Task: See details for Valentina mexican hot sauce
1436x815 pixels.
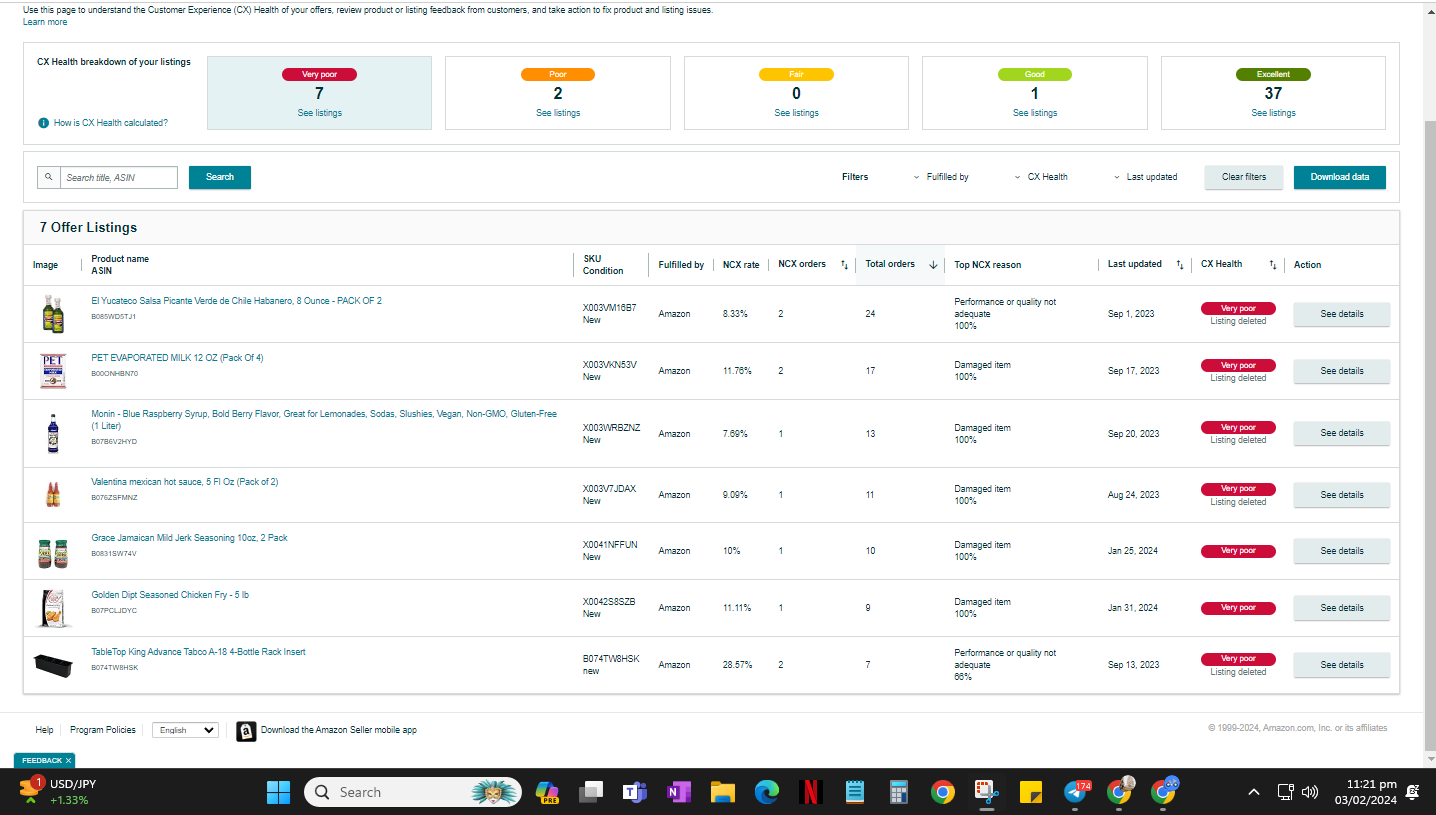Action: point(1342,495)
